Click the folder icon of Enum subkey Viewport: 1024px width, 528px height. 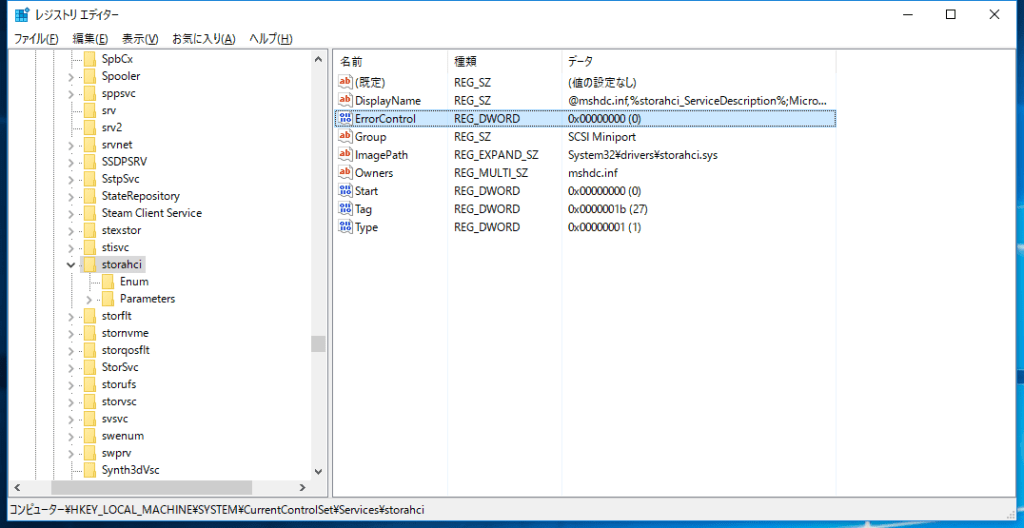pos(108,282)
